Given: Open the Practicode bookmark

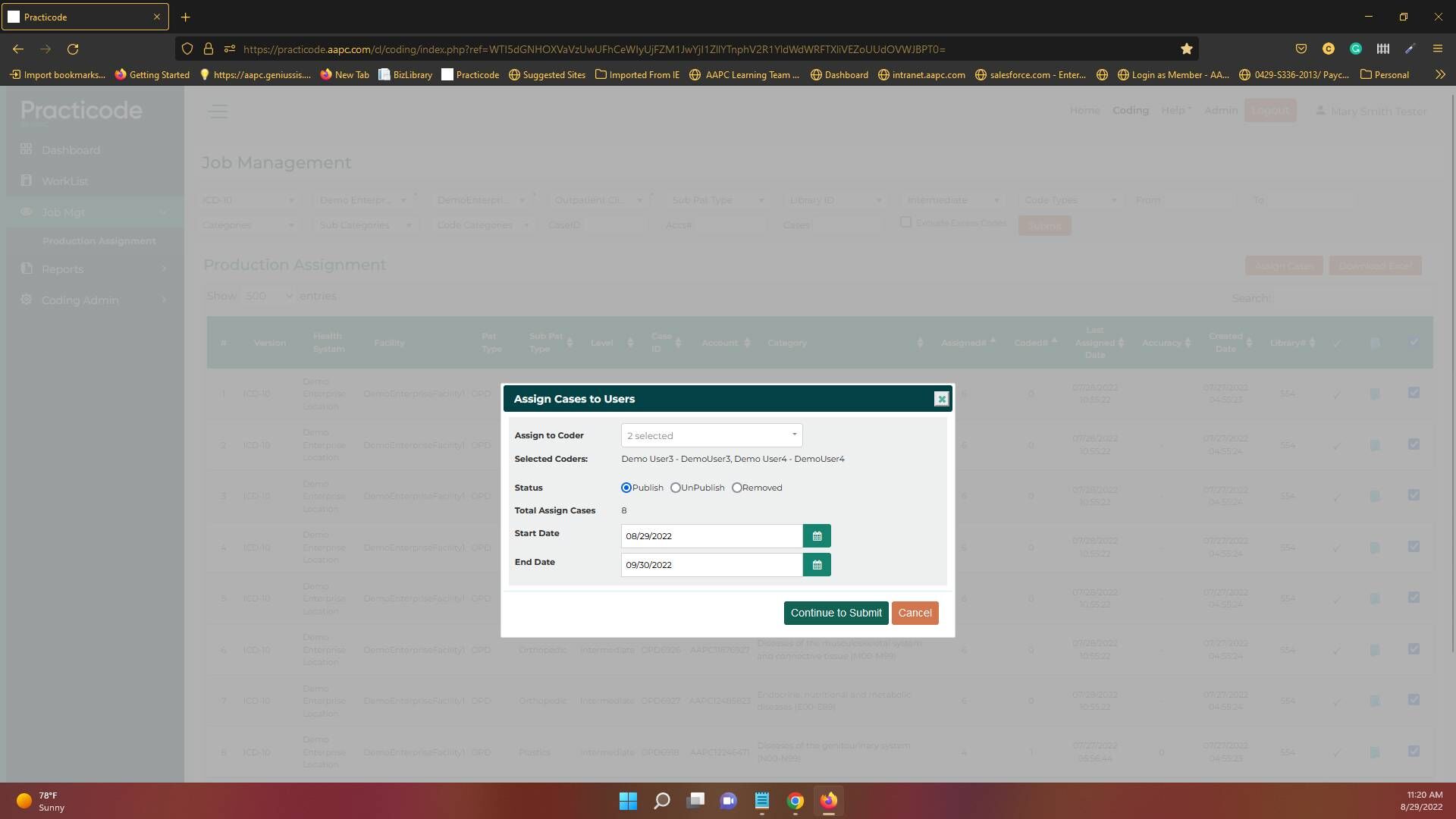Looking at the screenshot, I should pos(470,74).
